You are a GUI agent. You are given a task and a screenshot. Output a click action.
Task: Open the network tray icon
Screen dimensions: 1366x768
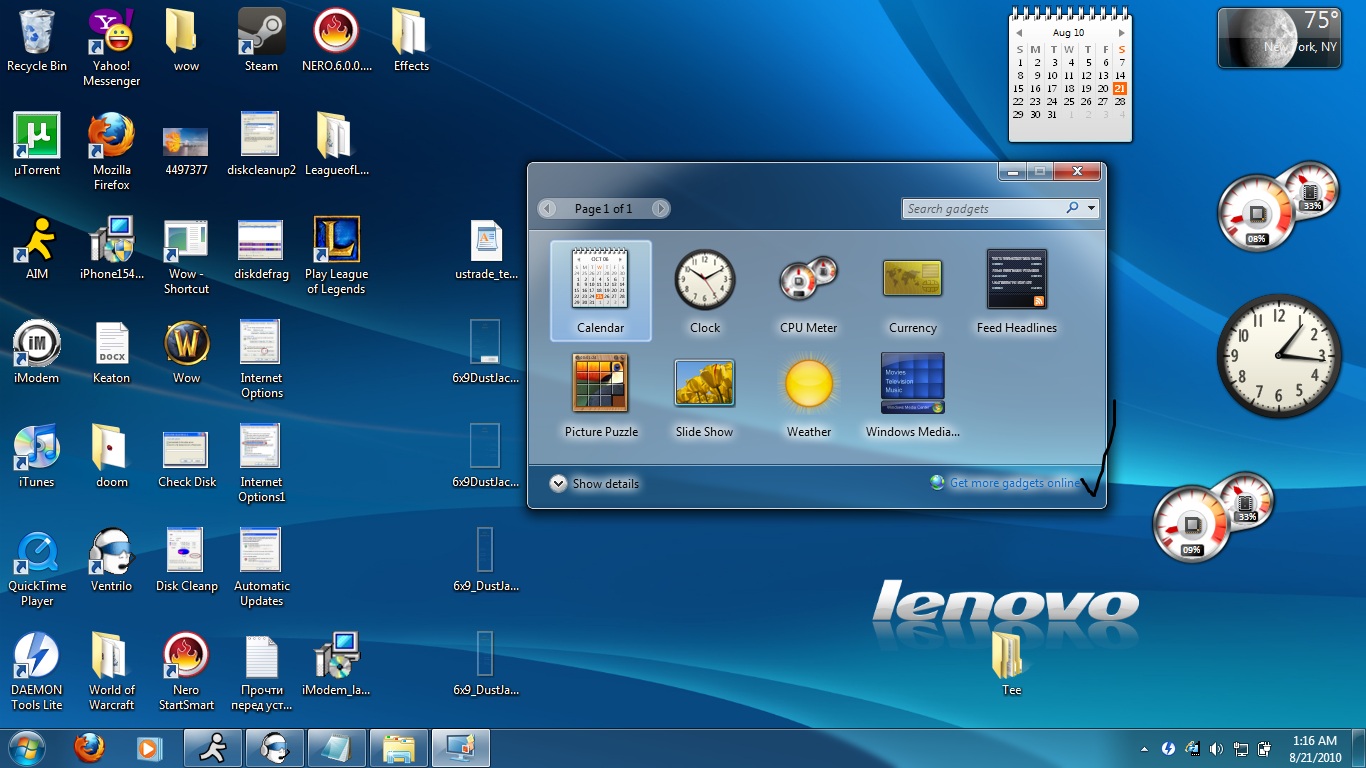point(1240,749)
